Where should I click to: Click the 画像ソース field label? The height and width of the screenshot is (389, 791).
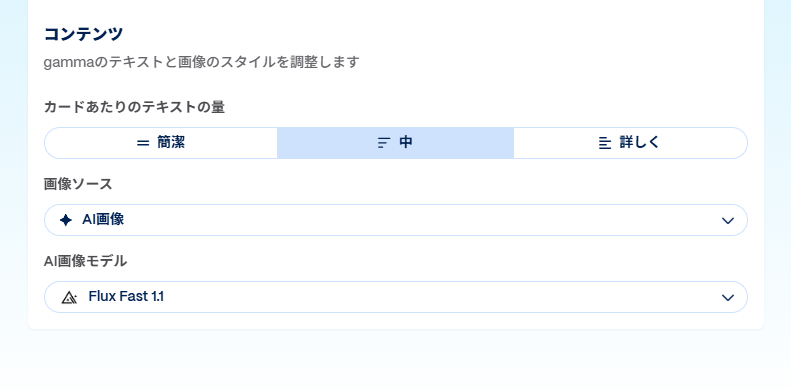coord(78,184)
